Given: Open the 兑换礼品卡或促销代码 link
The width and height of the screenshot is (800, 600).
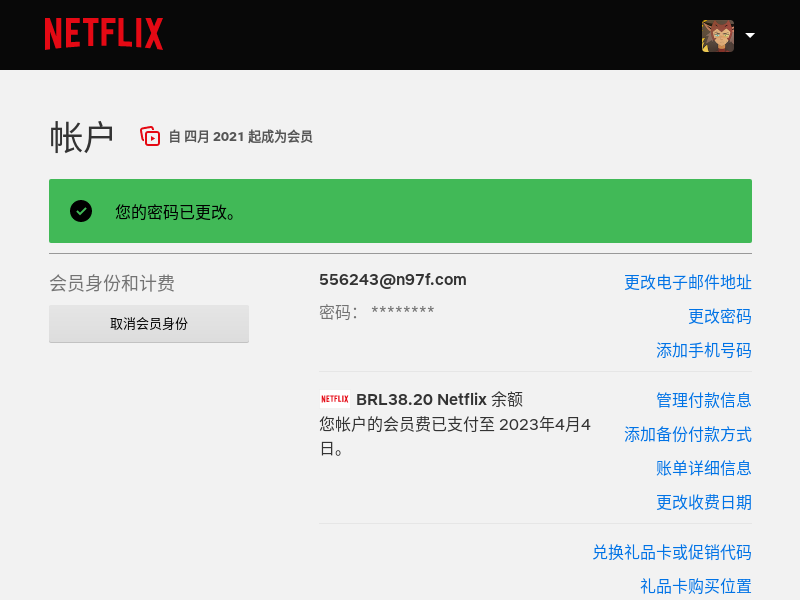Looking at the screenshot, I should coord(672,553).
